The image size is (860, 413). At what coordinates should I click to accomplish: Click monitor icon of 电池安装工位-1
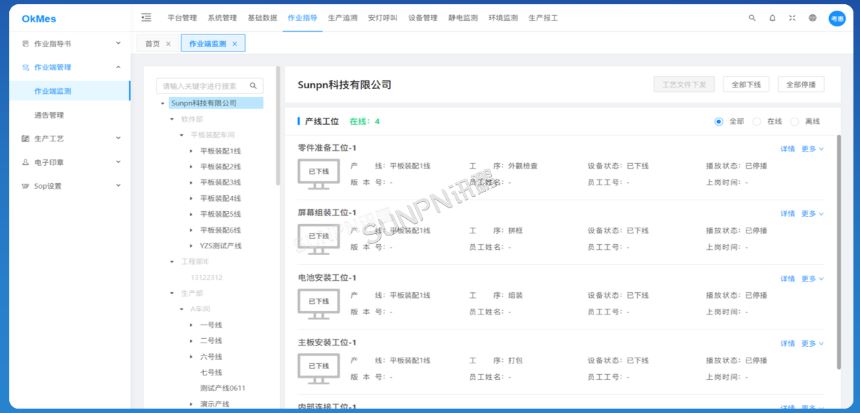[319, 303]
